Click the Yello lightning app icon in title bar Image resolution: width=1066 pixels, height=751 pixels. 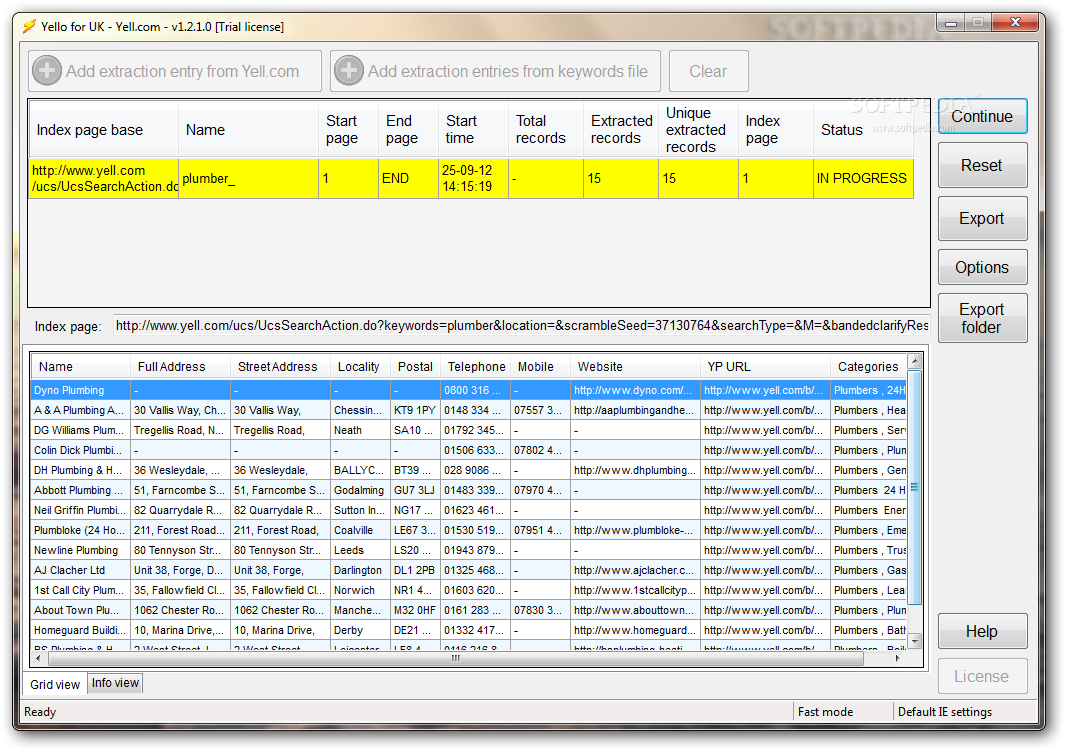(29, 27)
